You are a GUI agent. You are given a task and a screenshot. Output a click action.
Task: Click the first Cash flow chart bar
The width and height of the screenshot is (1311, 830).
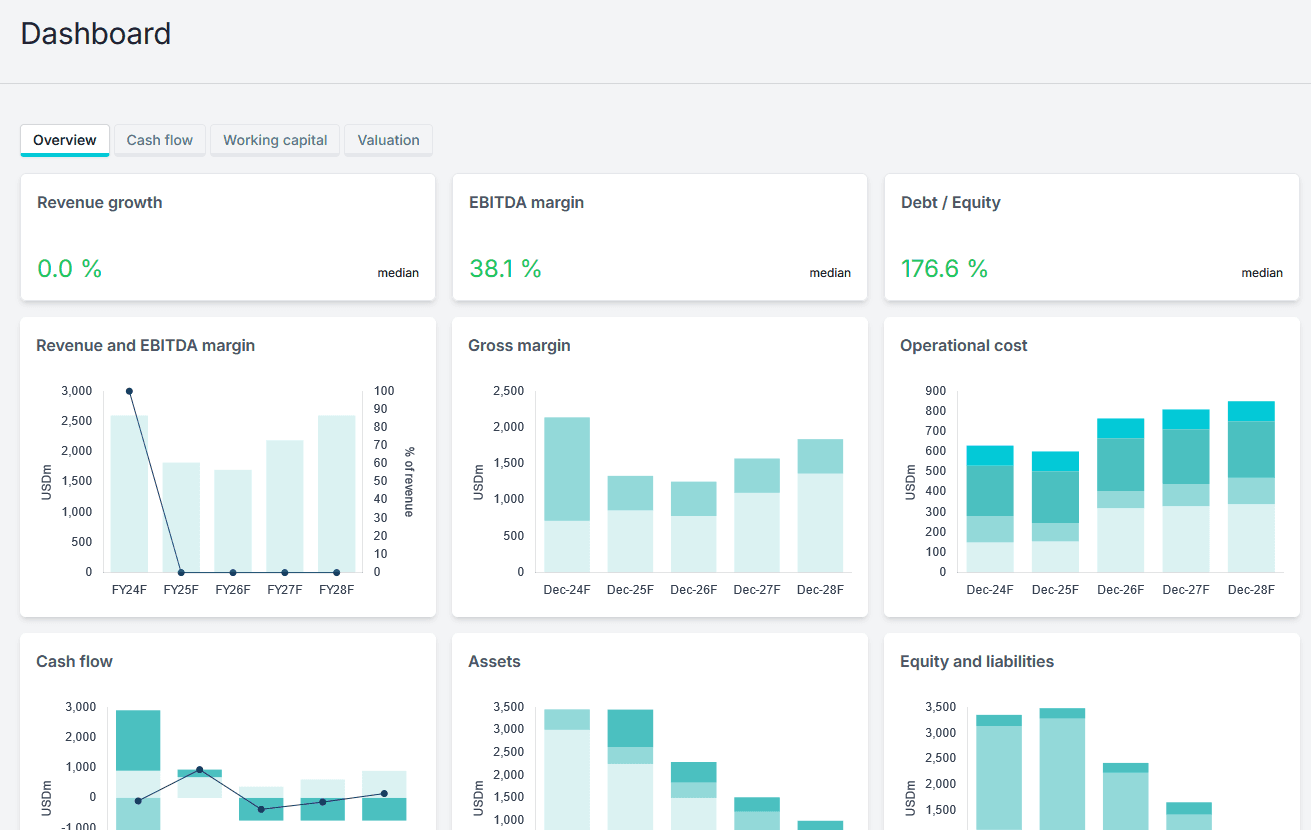[x=138, y=770]
